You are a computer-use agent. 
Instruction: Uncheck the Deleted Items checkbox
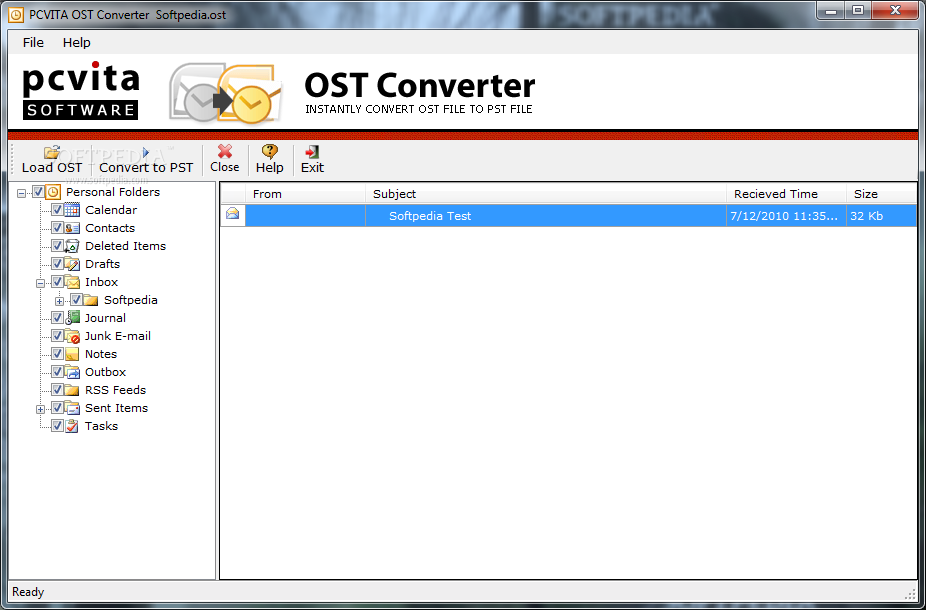point(57,246)
